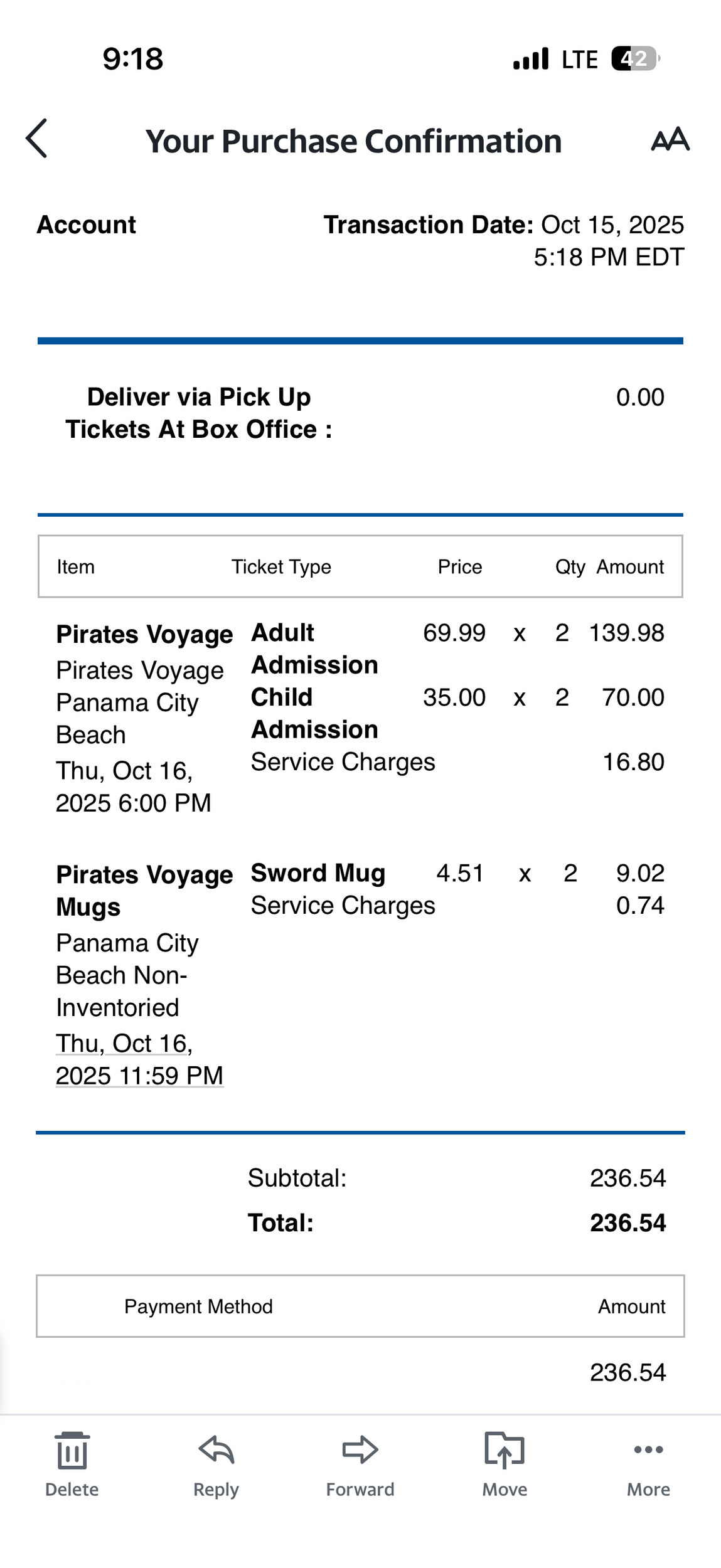Tap the Adult Admission ticket type
This screenshot has height=1568, width=721.
[314, 649]
